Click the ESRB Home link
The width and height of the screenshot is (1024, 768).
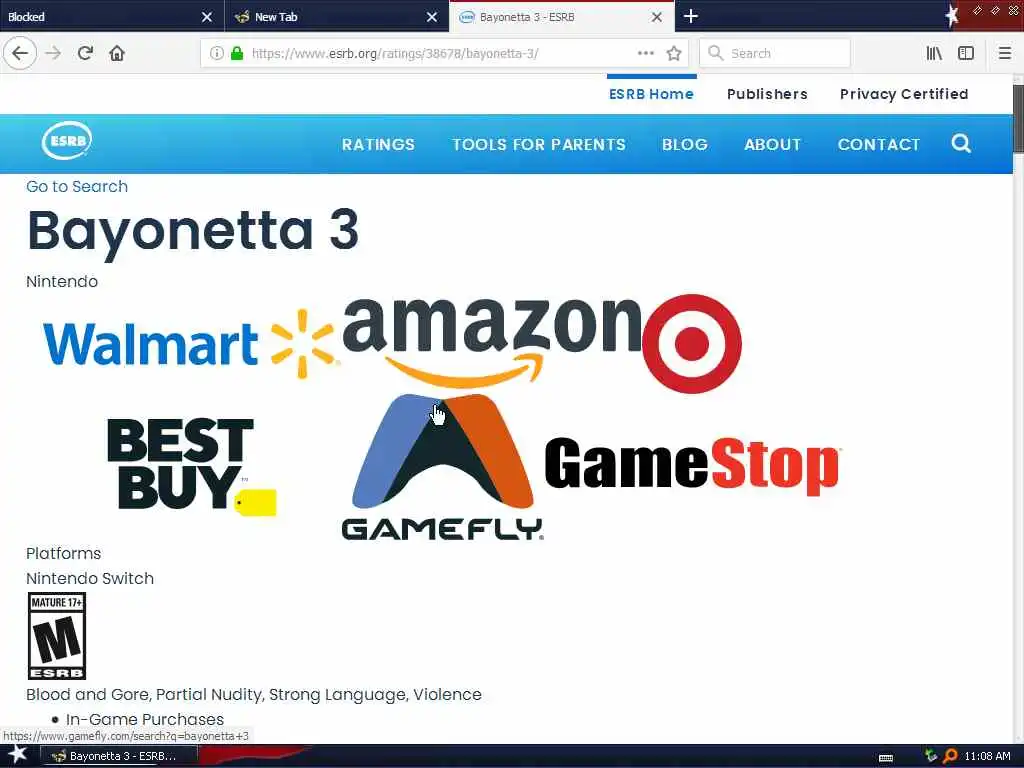[651, 94]
